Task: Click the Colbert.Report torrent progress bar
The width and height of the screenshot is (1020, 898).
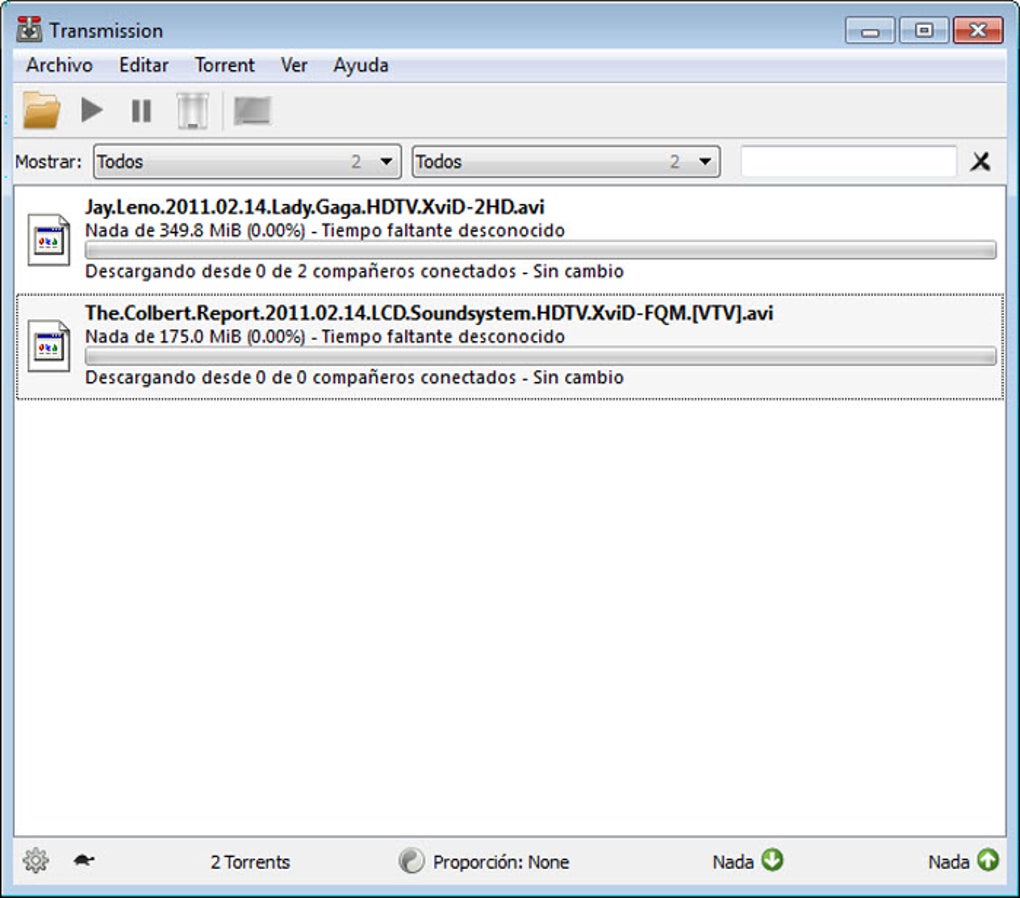Action: (x=541, y=356)
